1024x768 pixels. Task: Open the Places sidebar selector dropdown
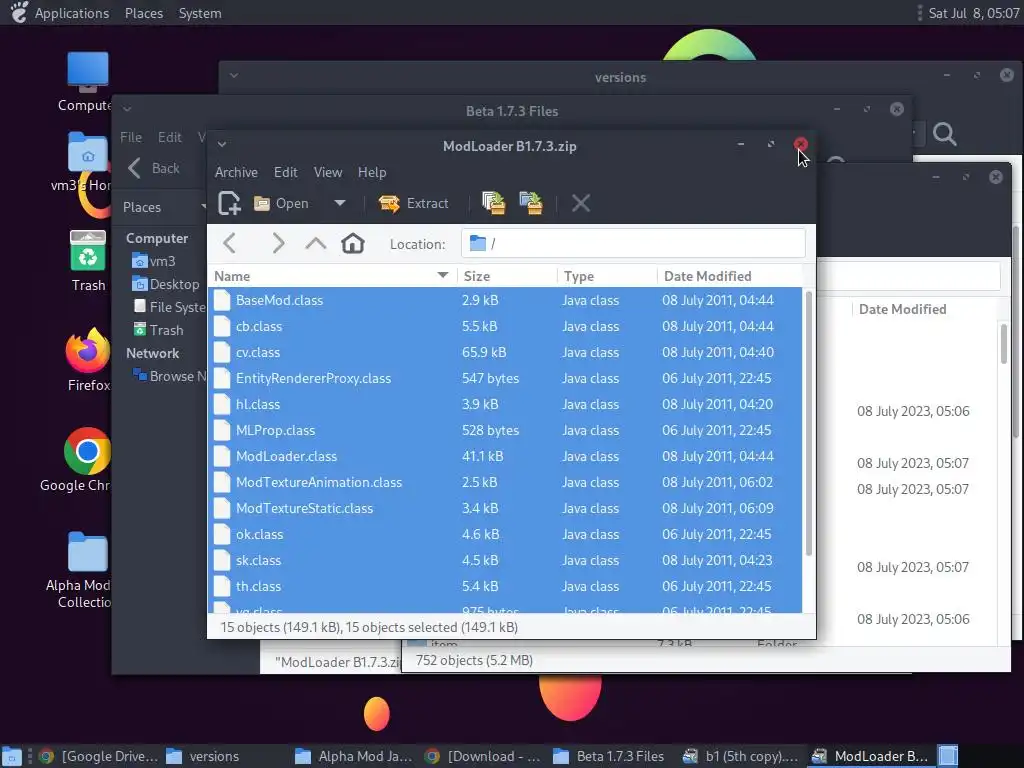pos(163,207)
